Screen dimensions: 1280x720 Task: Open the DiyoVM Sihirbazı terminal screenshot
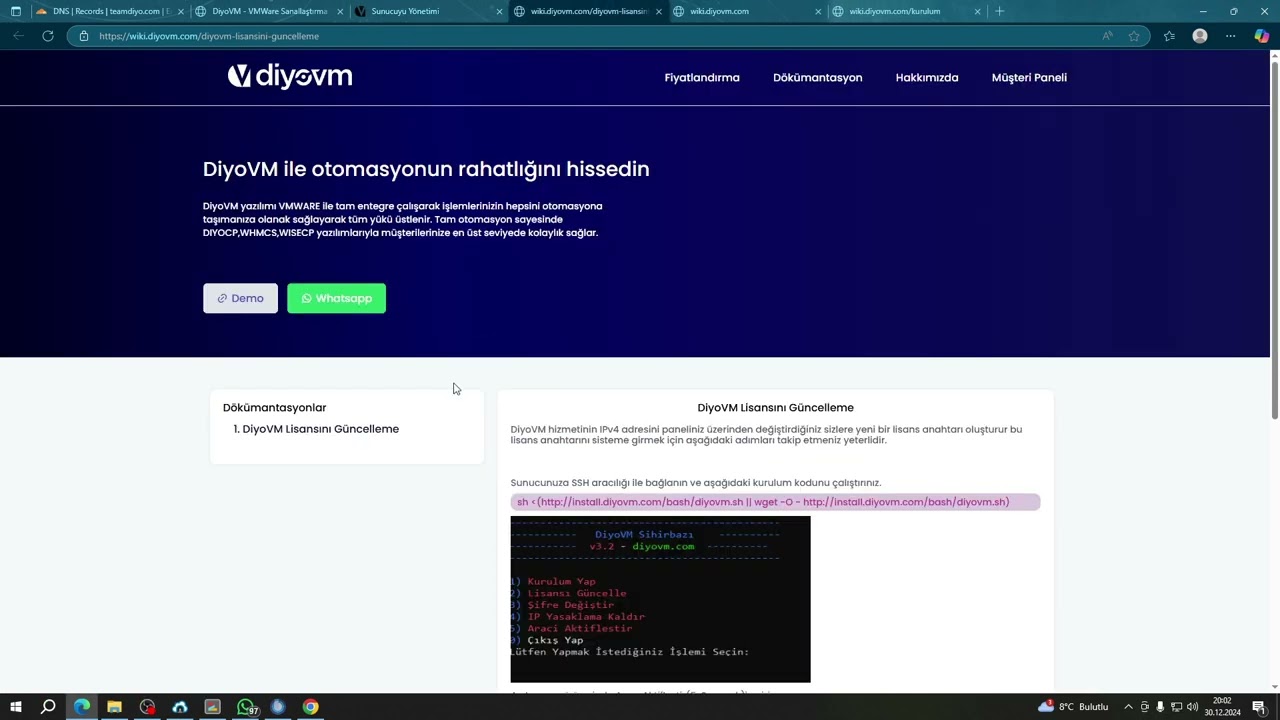tap(660, 599)
